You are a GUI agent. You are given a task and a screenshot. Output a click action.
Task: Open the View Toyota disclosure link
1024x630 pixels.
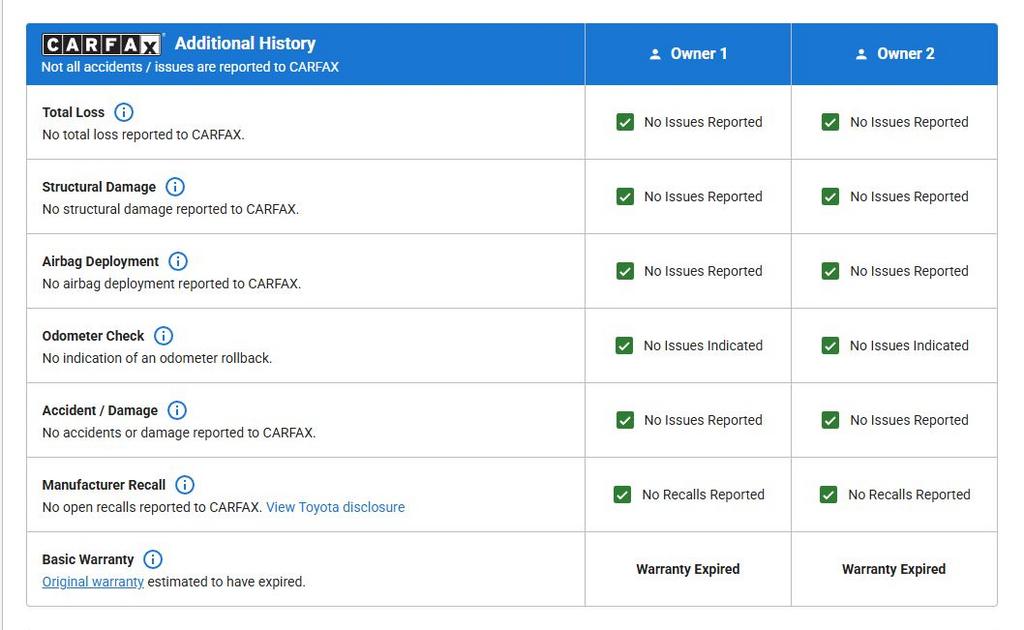coord(336,507)
